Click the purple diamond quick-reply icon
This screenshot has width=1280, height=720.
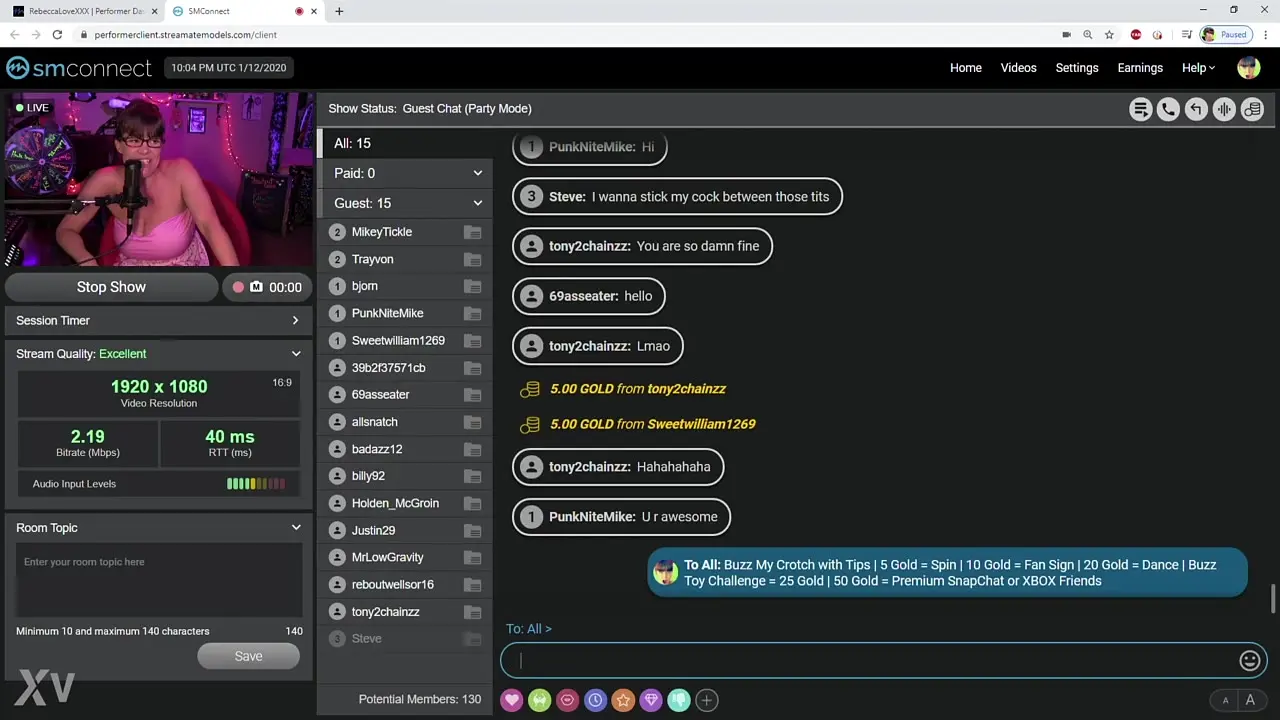click(651, 700)
